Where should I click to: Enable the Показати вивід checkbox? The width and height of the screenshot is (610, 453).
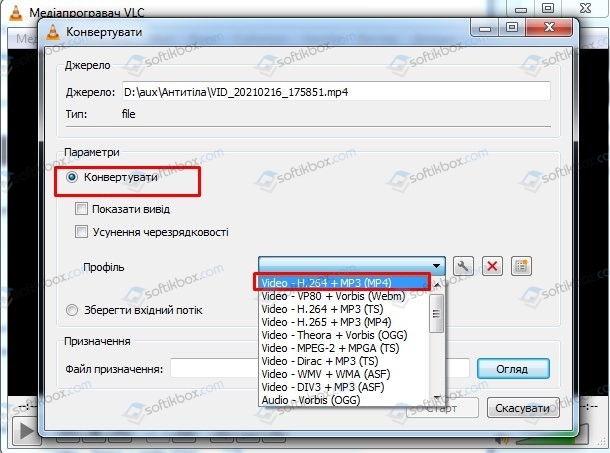(x=81, y=209)
